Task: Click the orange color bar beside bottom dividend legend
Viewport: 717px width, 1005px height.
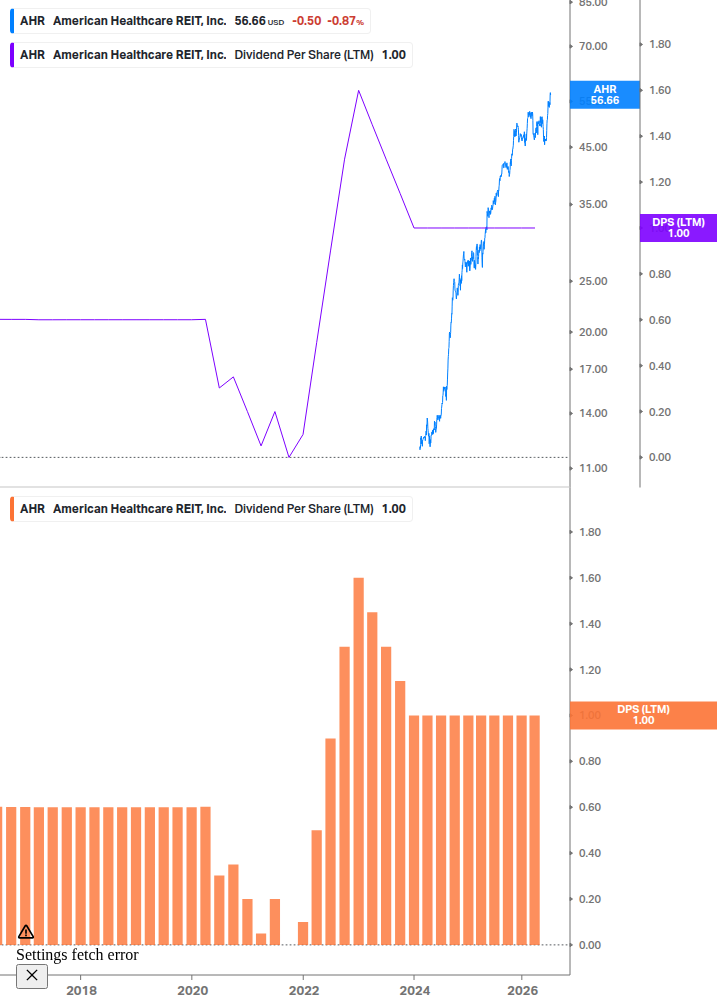Action: (x=12, y=509)
